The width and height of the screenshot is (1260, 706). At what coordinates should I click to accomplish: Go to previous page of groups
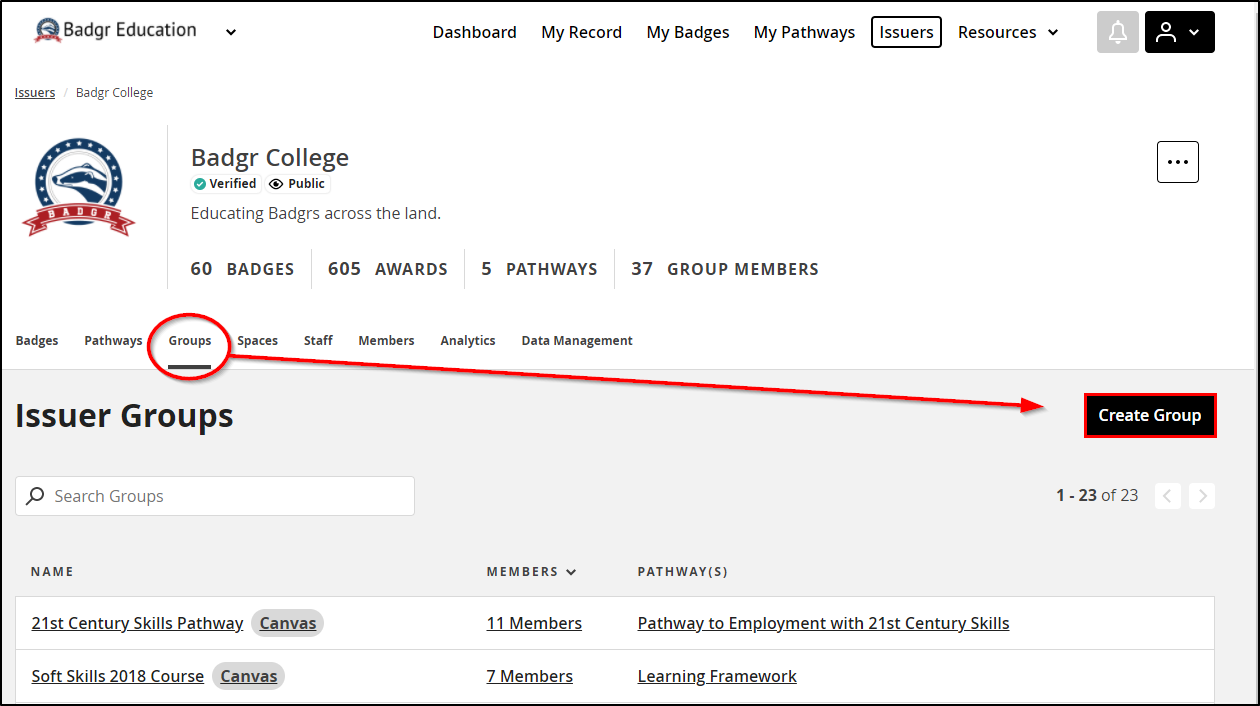(x=1168, y=495)
